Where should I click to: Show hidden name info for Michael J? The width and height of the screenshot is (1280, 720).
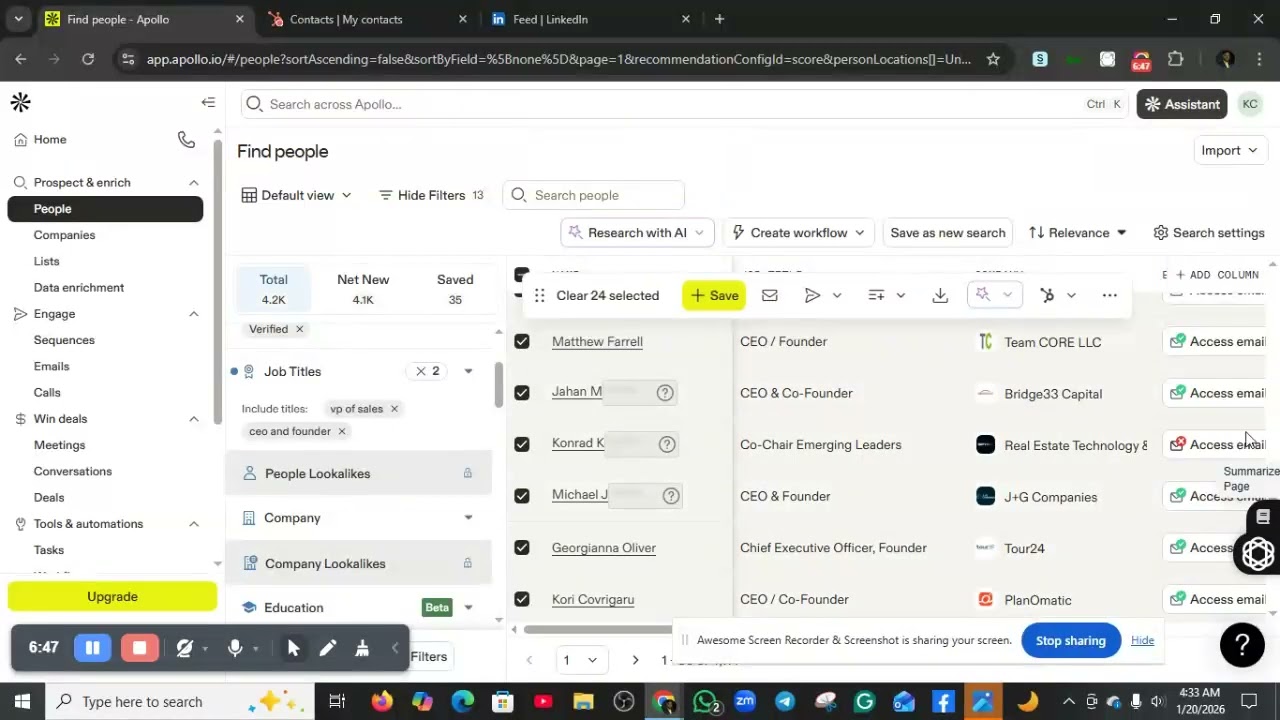(x=671, y=496)
